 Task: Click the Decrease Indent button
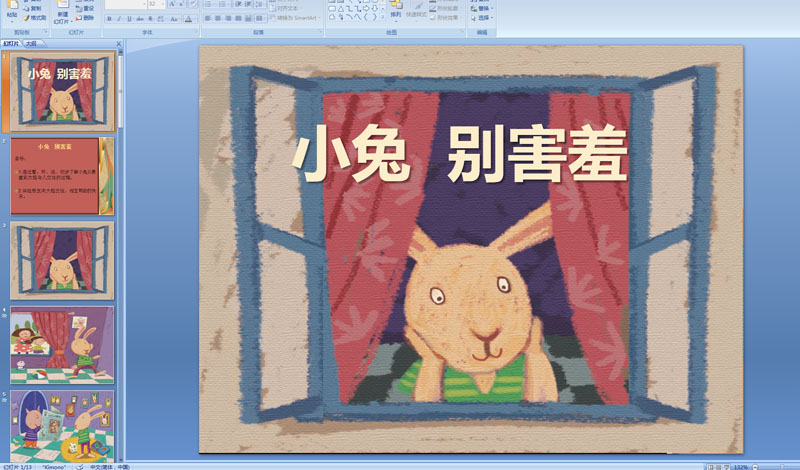point(239,4)
